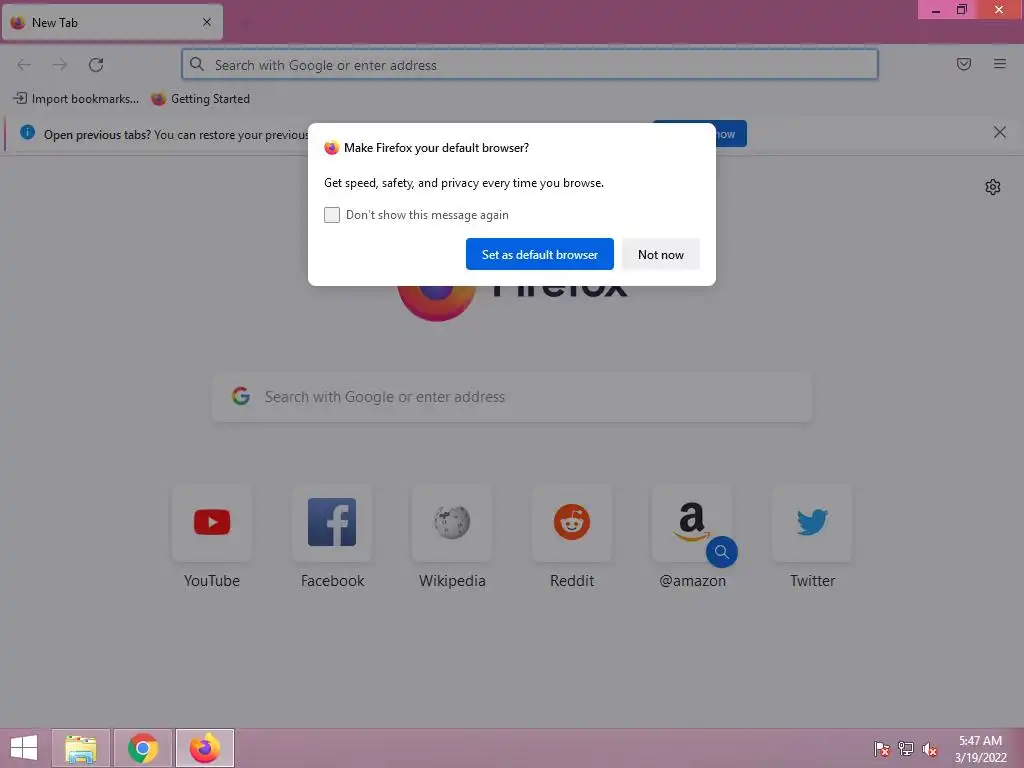Open the clock showing 5:47 AM
This screenshot has height=768, width=1024.
pos(980,749)
